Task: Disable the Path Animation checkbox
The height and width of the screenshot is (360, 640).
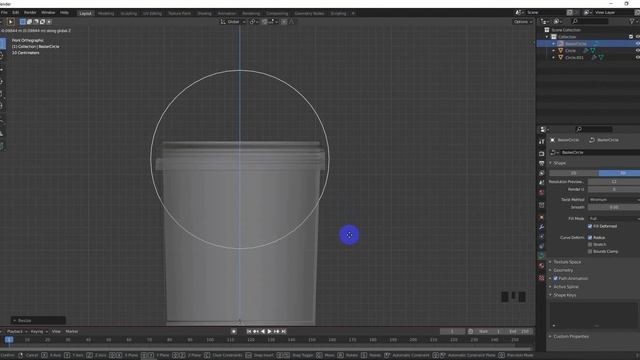Action: pos(556,278)
